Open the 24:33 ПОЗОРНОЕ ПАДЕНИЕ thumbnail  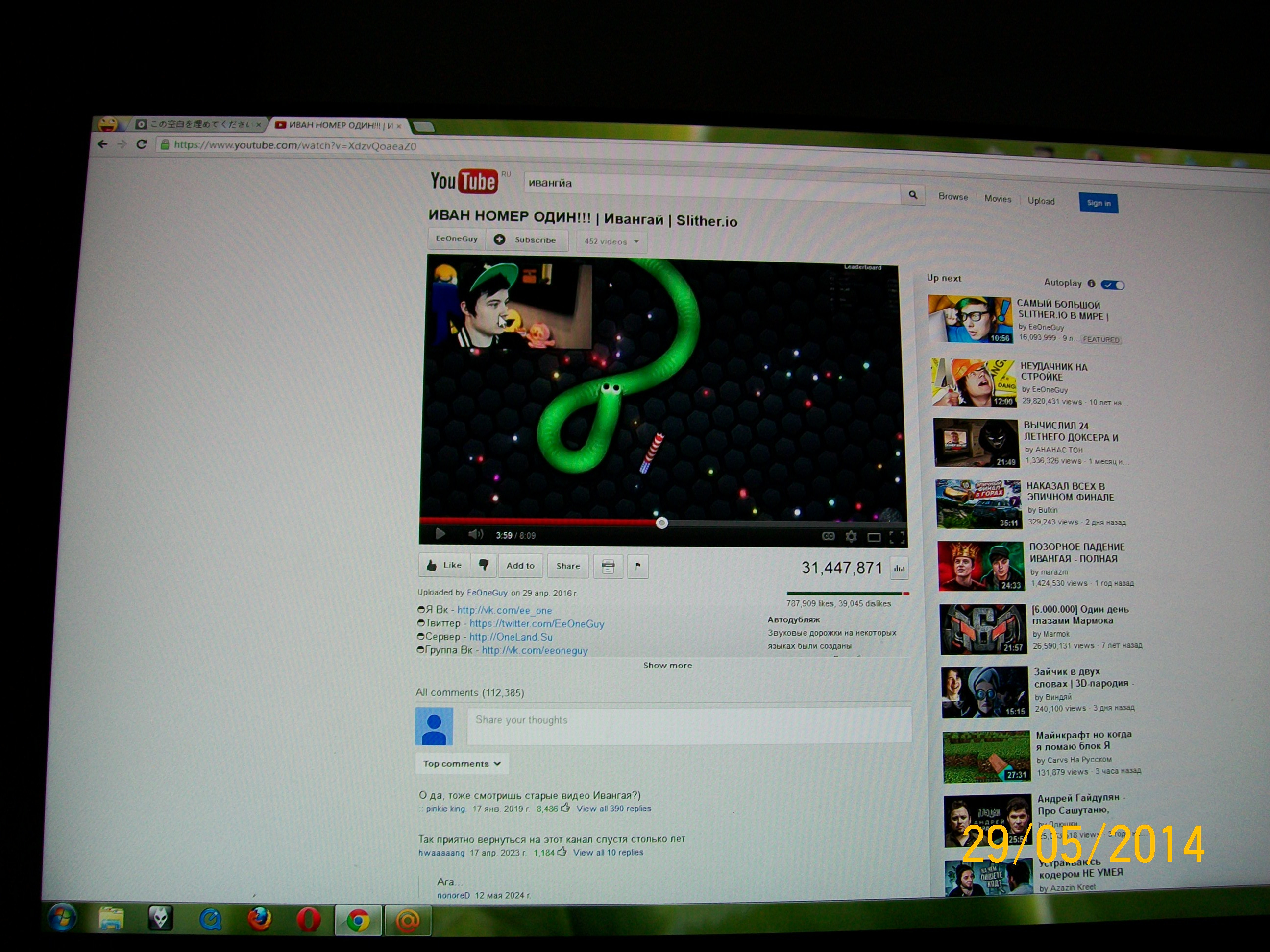[x=981, y=567]
